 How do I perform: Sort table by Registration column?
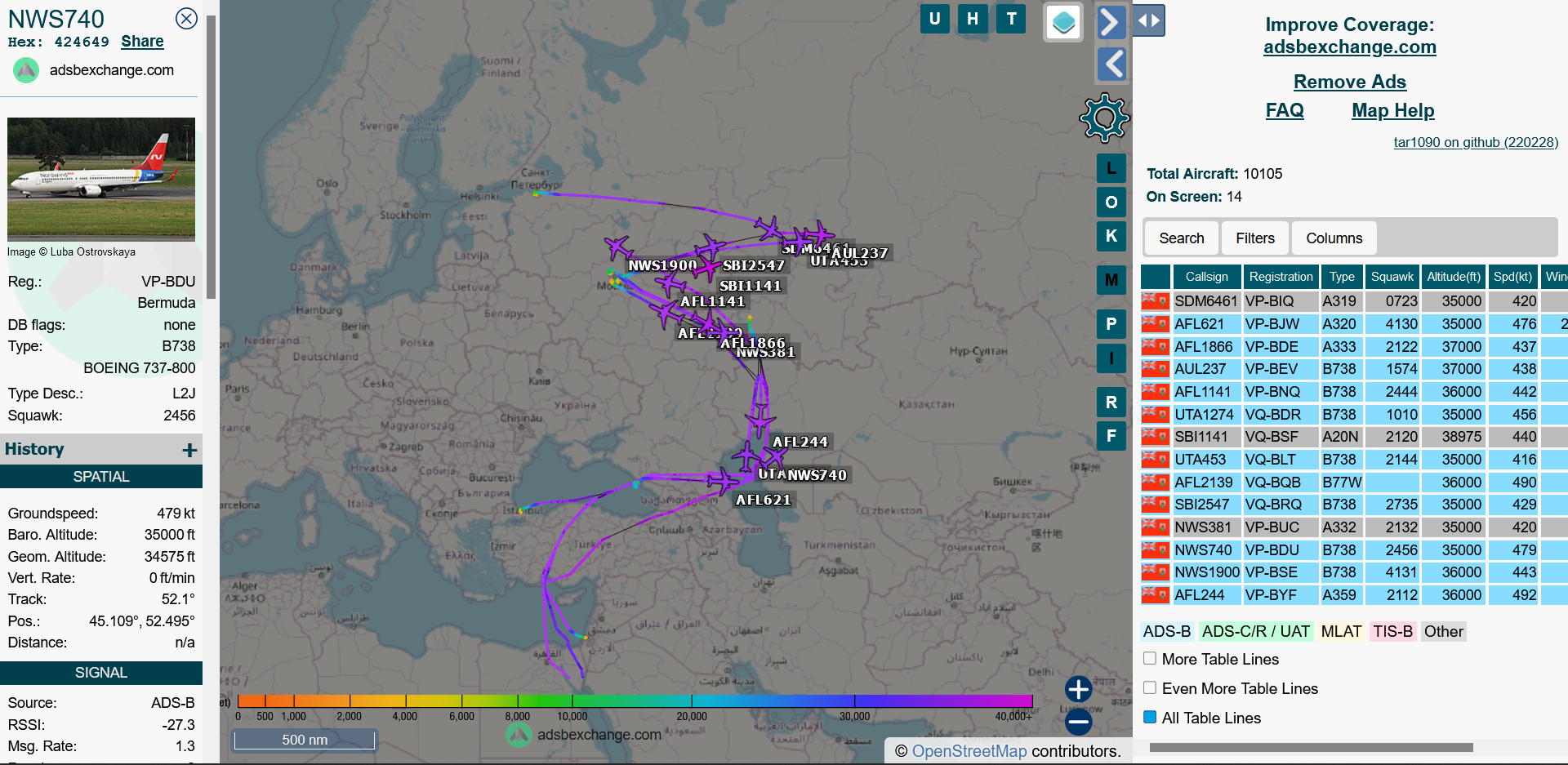pyautogui.click(x=1281, y=277)
